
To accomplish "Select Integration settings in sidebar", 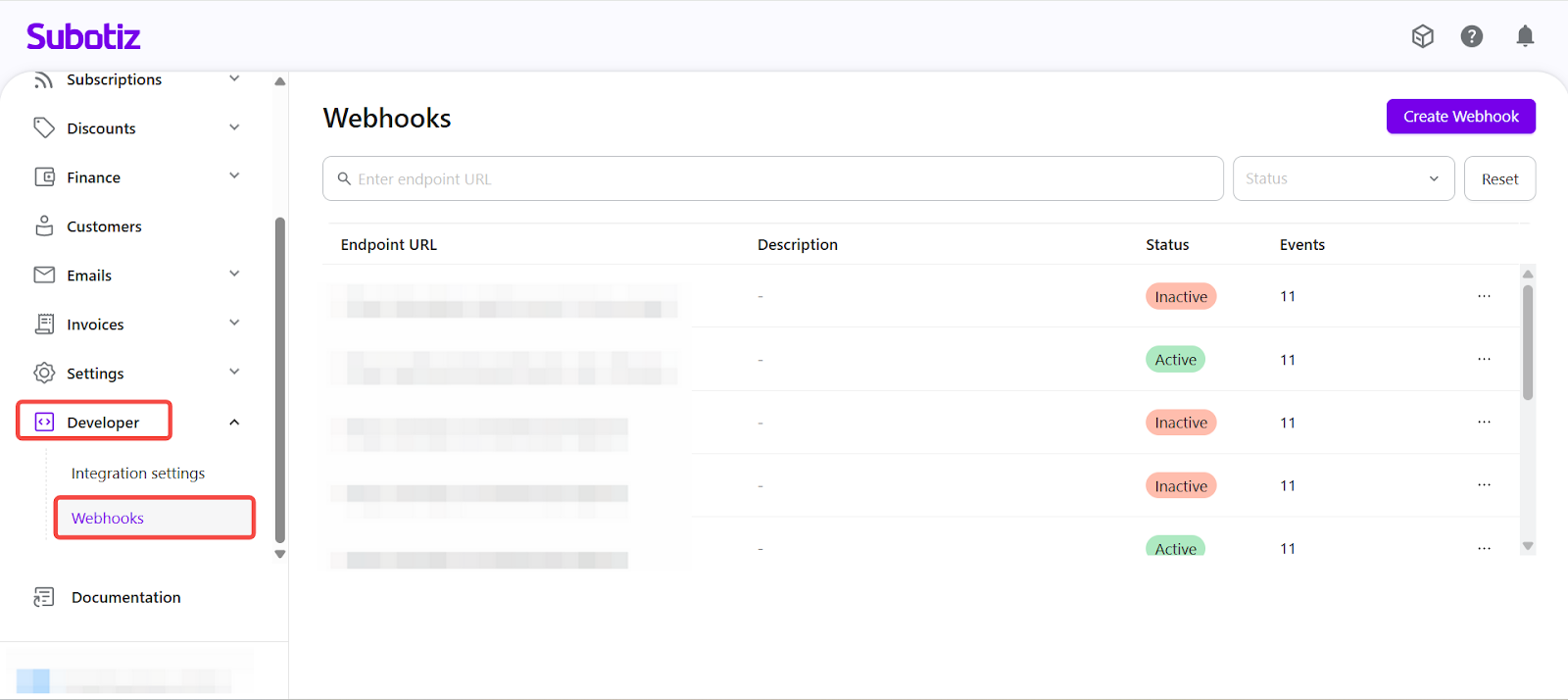I will tap(138, 474).
